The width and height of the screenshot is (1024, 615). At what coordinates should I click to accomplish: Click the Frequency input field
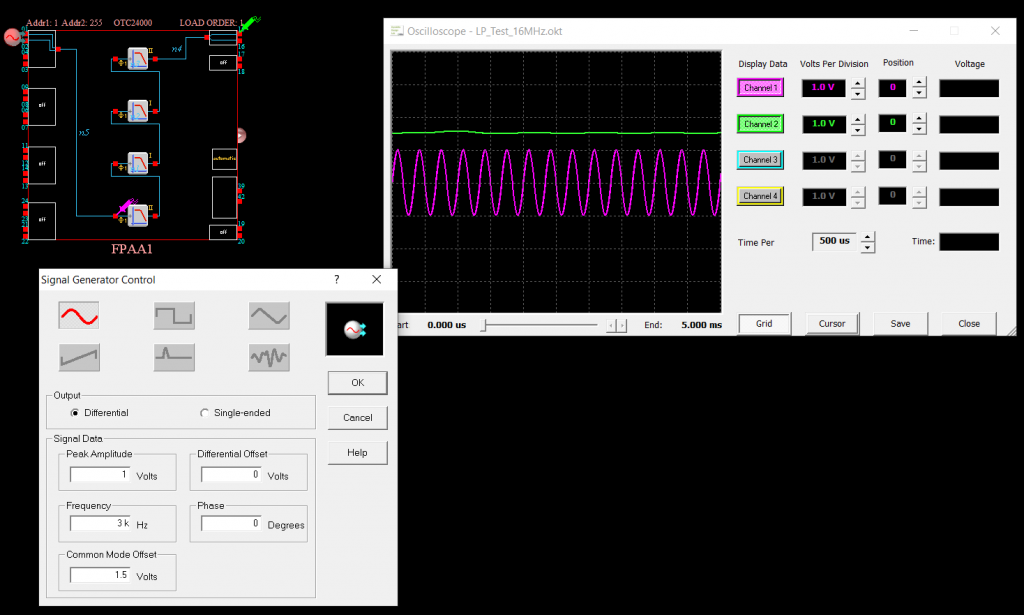pos(100,522)
